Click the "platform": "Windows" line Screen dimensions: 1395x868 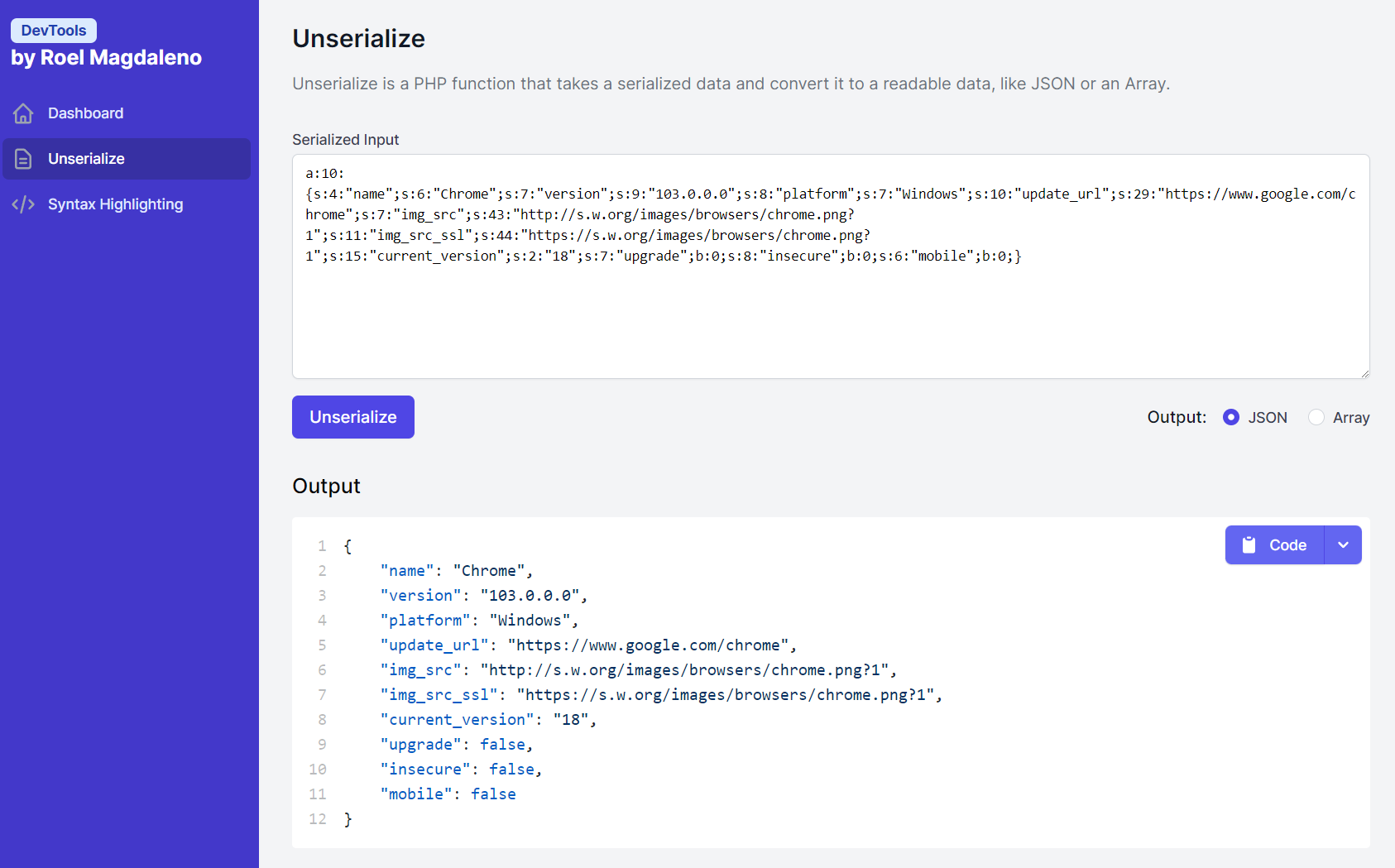coord(479,621)
